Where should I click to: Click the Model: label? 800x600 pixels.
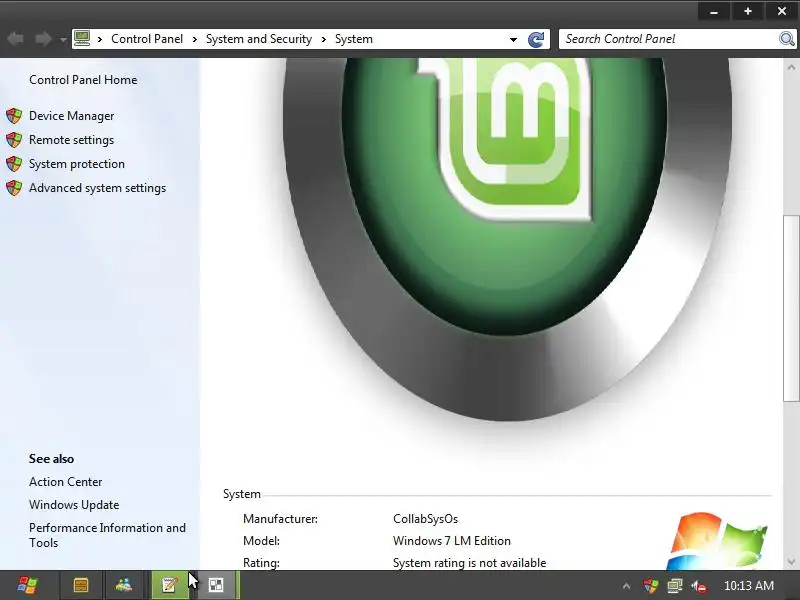click(x=261, y=541)
